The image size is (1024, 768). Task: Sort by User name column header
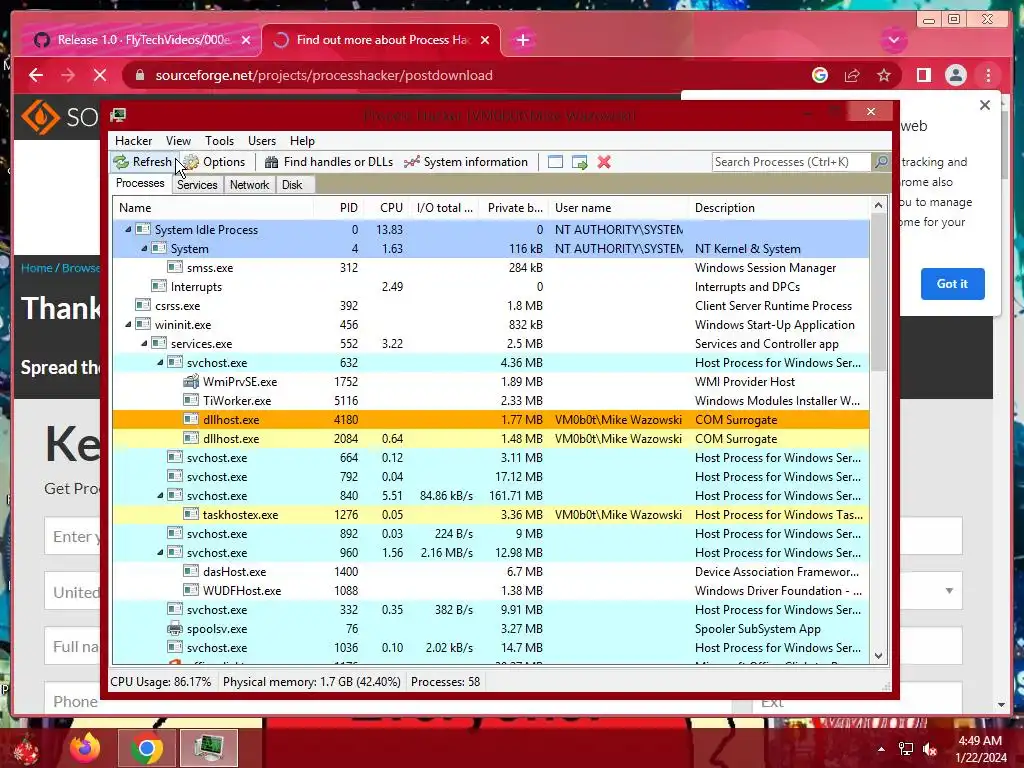click(x=618, y=208)
